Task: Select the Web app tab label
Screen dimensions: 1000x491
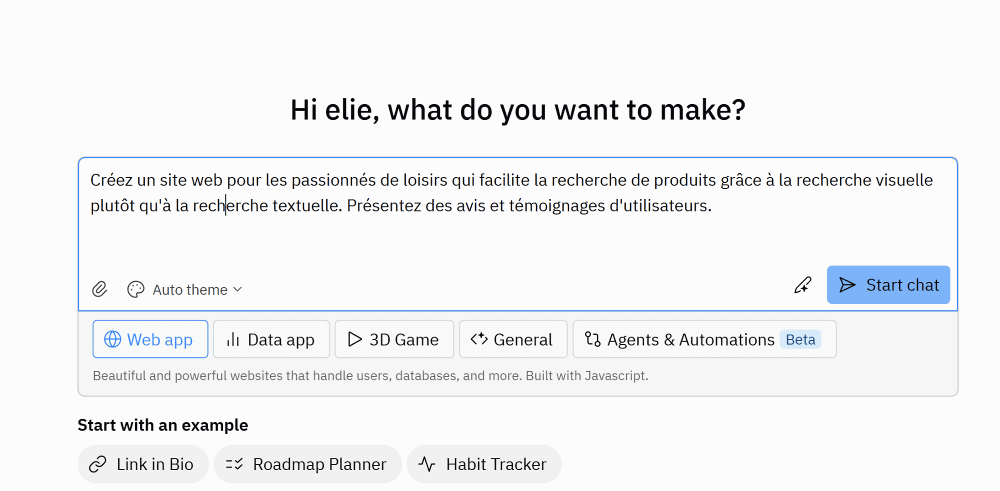Action: click(160, 339)
